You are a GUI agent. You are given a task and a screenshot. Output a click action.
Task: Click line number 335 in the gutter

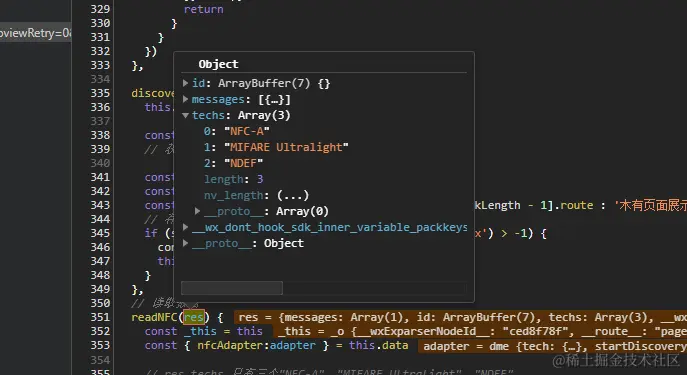coord(100,93)
